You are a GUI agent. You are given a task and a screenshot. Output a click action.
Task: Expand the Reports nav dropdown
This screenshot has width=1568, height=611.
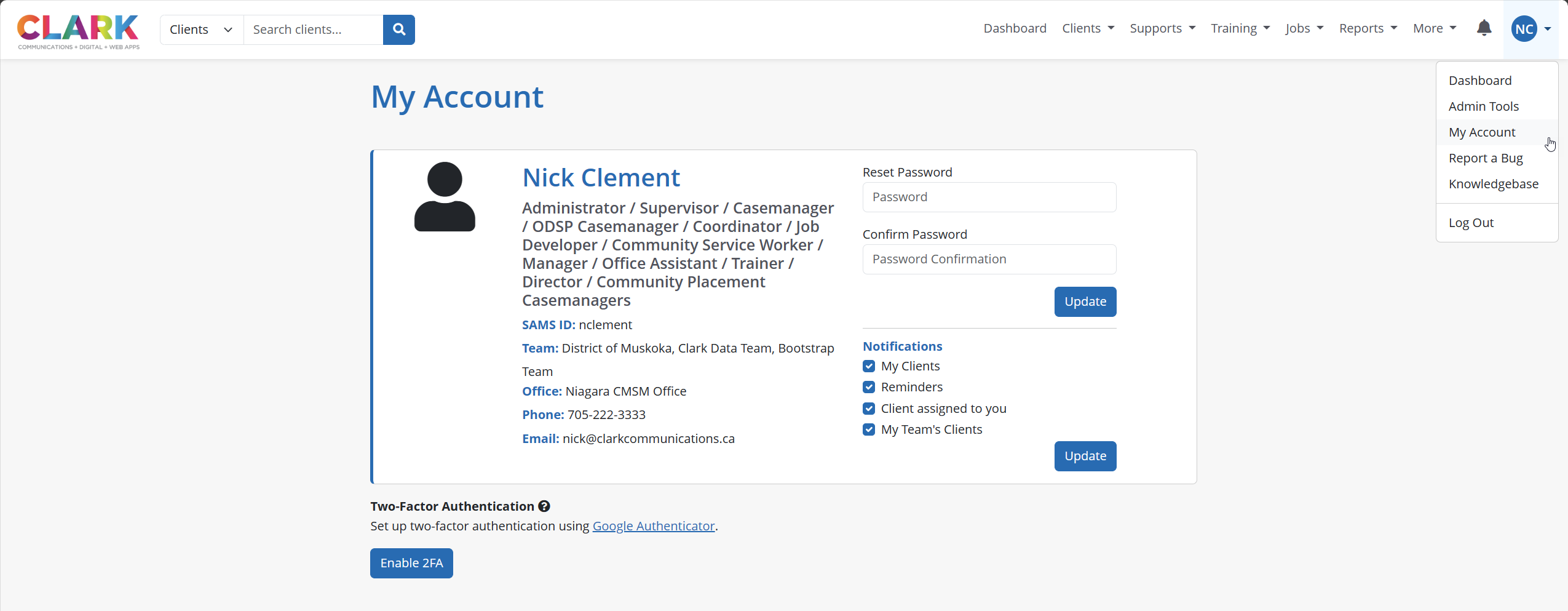[1368, 28]
